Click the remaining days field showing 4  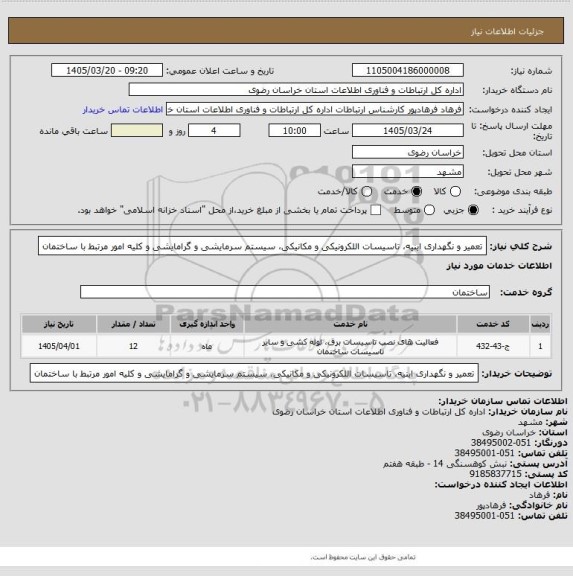tap(214, 131)
